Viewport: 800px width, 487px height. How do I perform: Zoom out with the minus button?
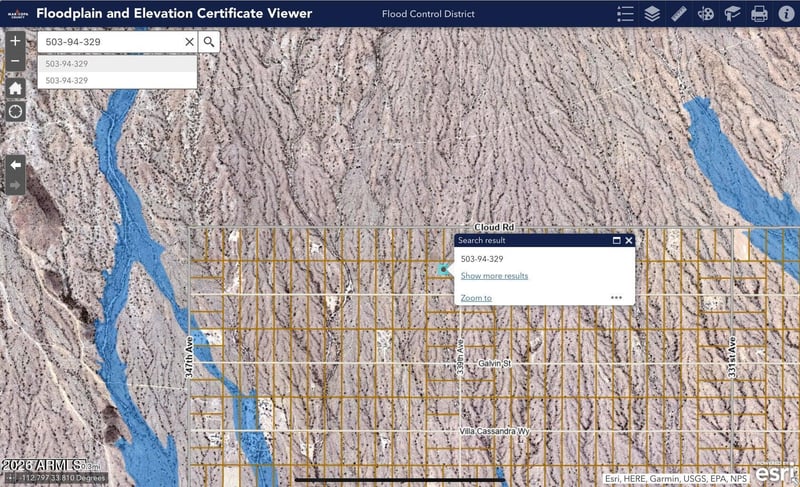pos(15,61)
